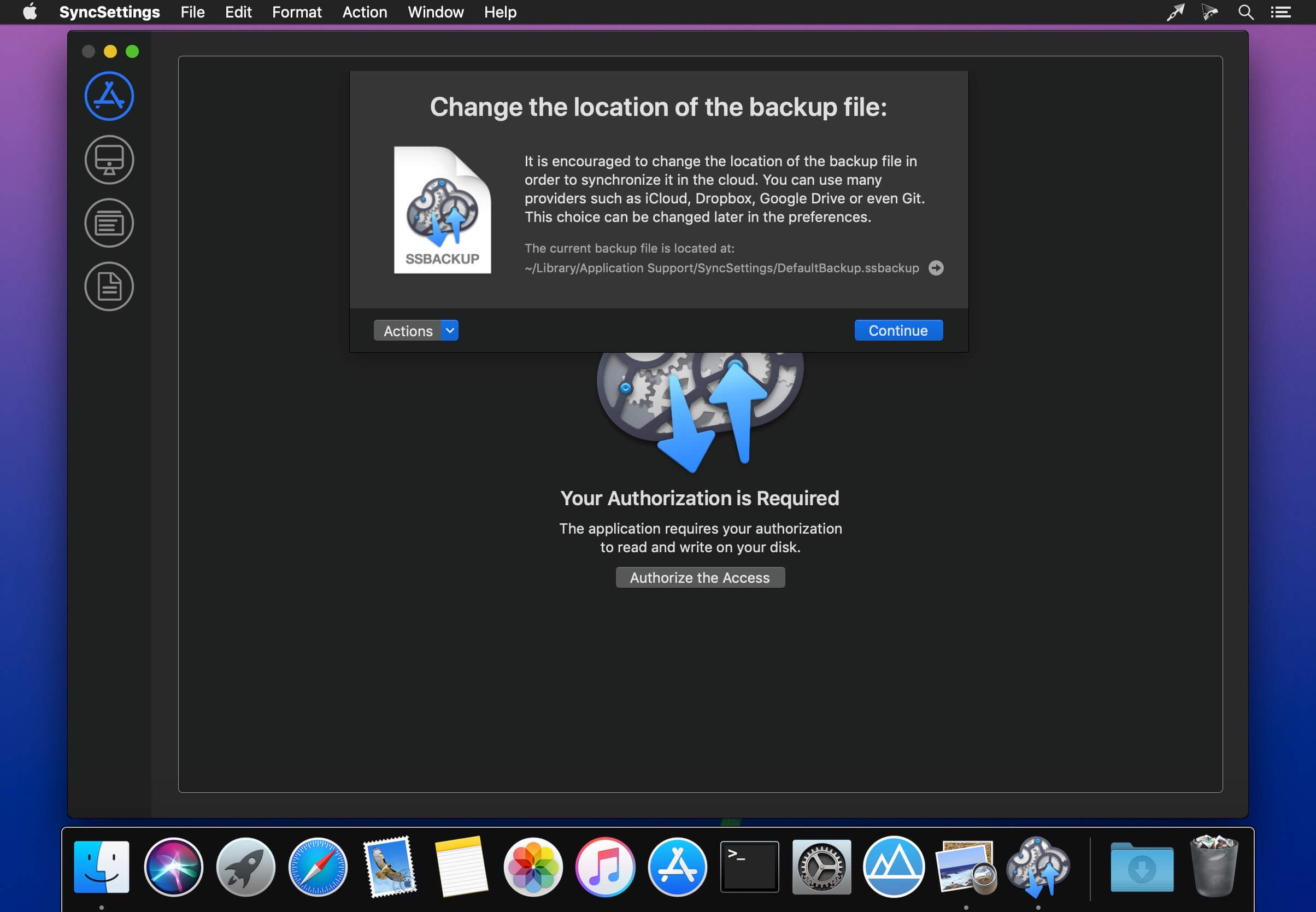Open Safari from the Dock

pos(318,866)
